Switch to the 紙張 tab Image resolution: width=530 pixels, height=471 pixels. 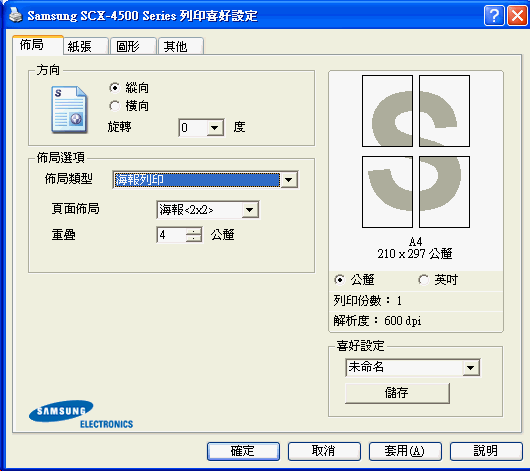click(86, 46)
